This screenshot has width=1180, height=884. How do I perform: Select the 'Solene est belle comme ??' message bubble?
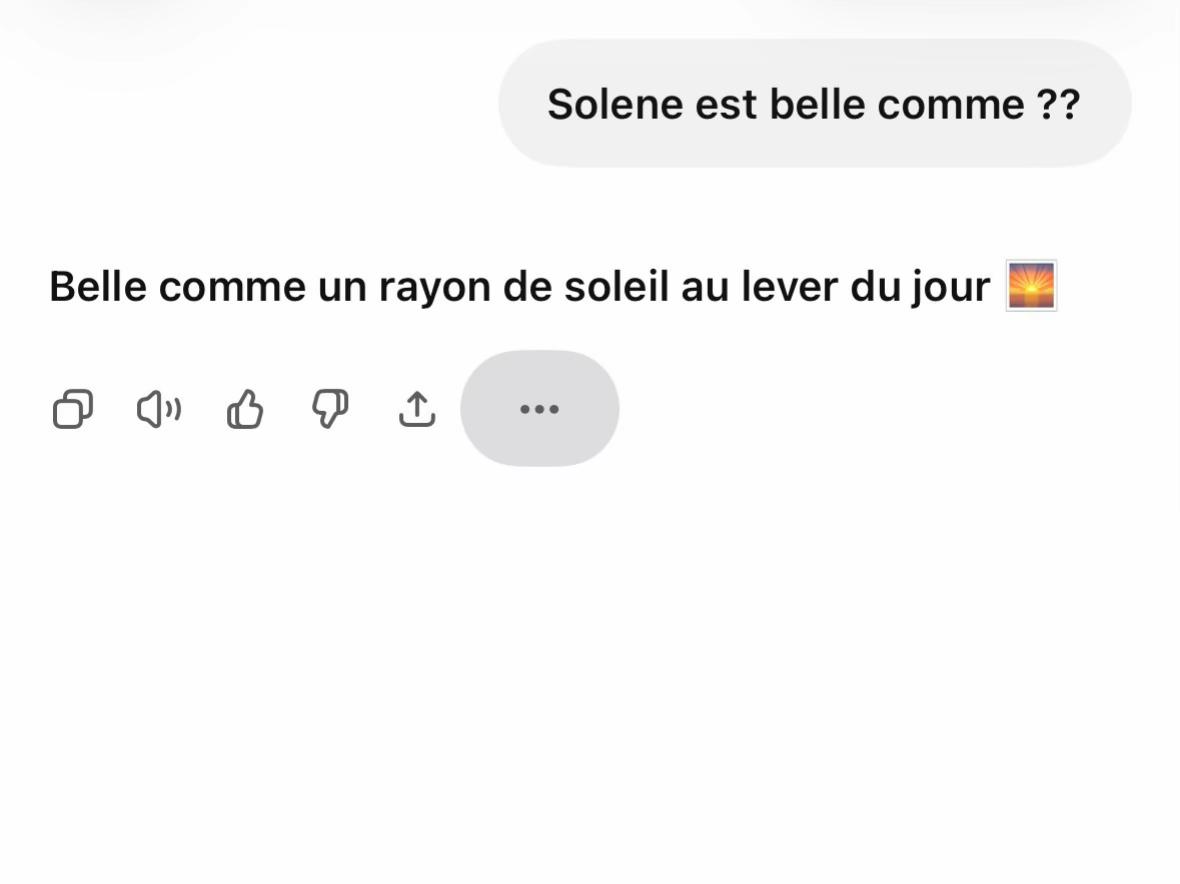click(815, 103)
